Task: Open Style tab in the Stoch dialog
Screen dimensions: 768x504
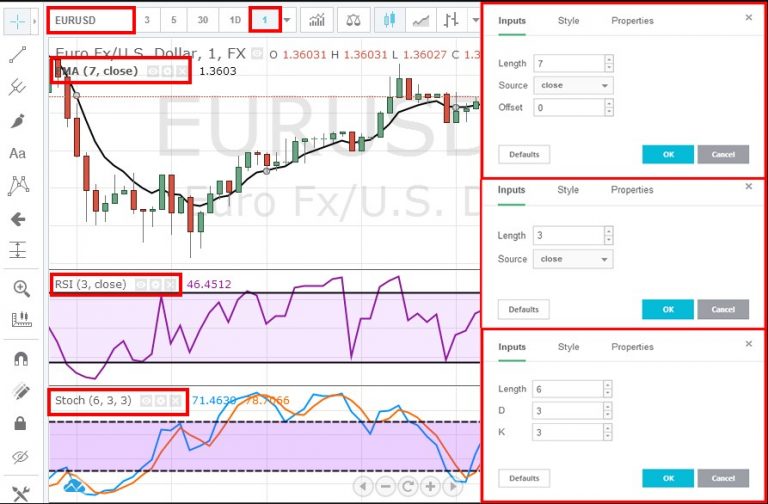Action: click(x=569, y=347)
